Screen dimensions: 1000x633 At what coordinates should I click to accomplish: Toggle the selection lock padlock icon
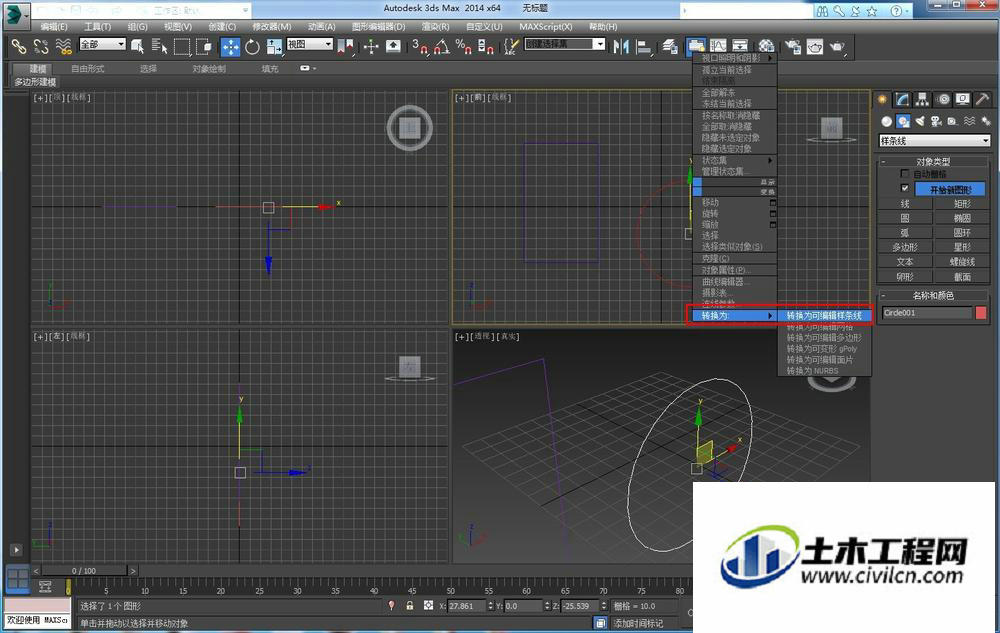409,606
